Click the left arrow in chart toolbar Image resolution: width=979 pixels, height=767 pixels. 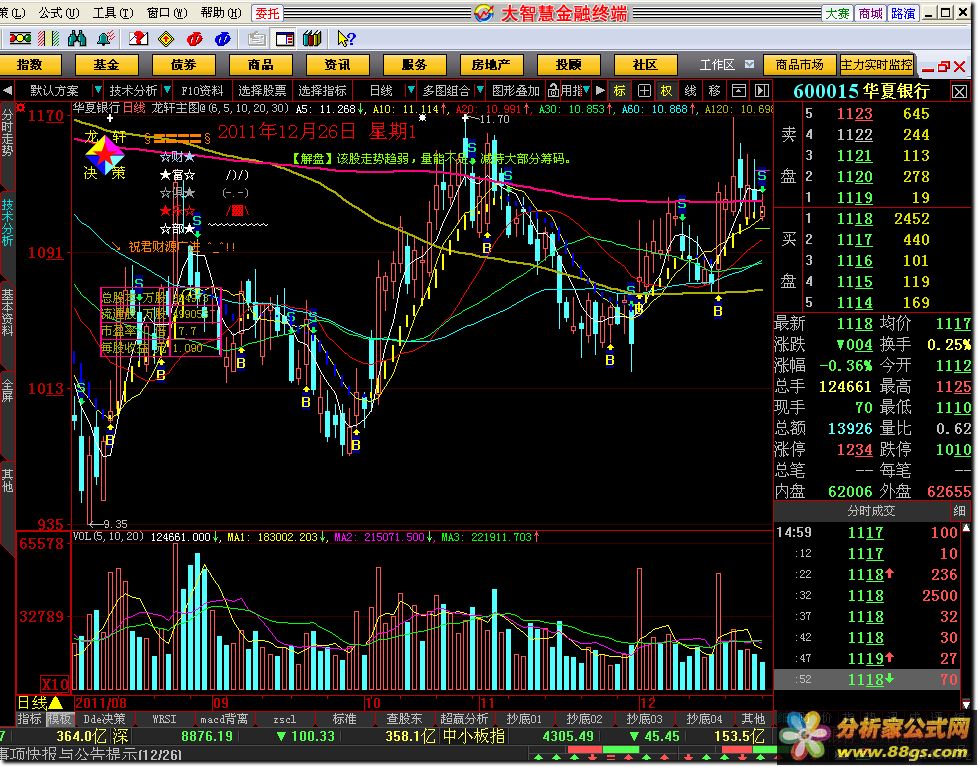[x=7, y=91]
